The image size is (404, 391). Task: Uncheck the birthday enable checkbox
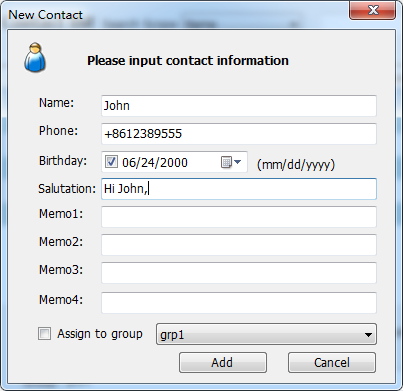(111, 162)
